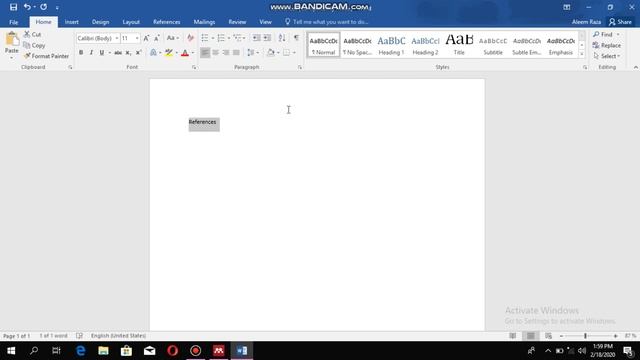Align paragraph to the right
Screen dimensions: 640x360
coord(226,53)
